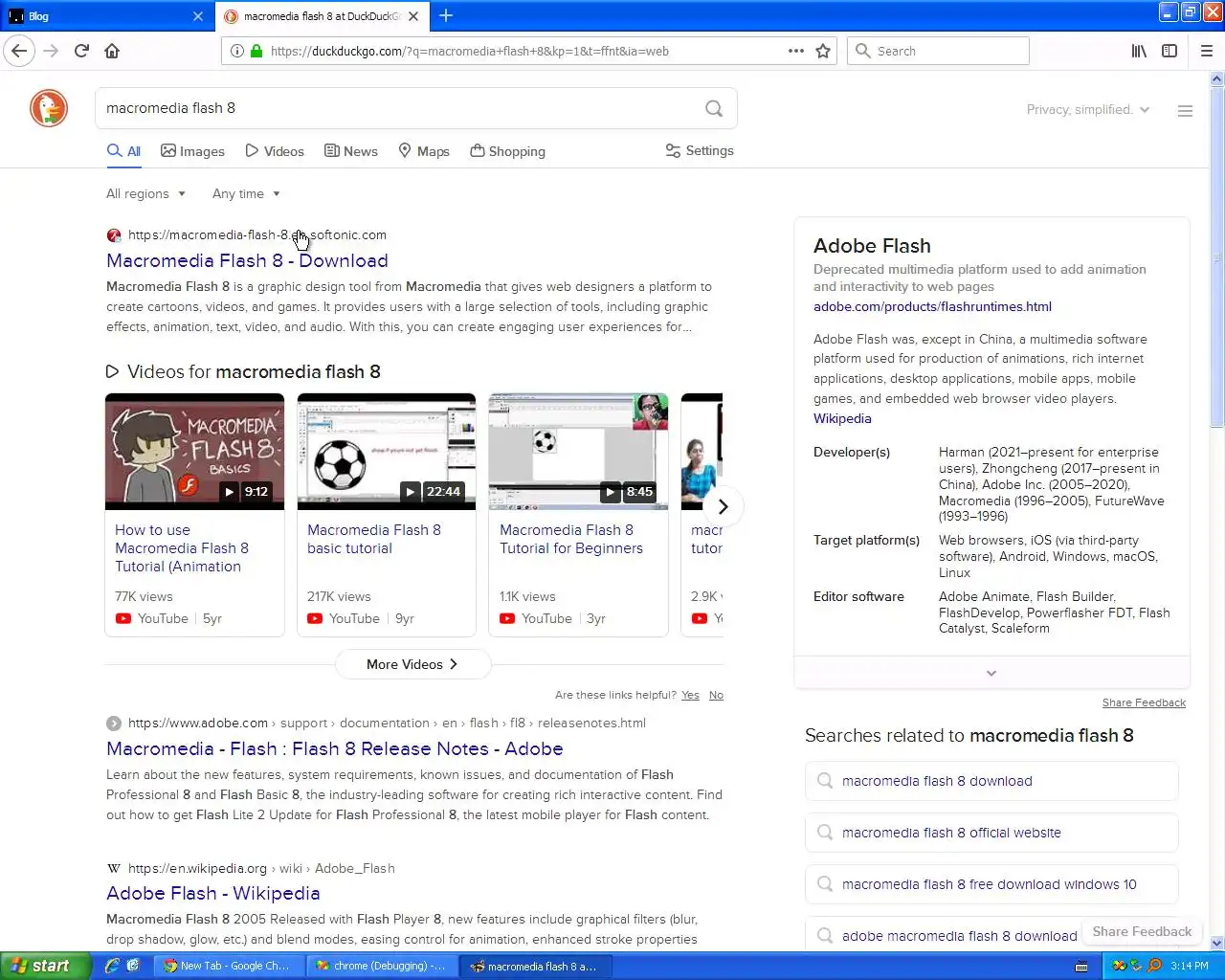Switch to chrome (Debugging) taskbar item
This screenshot has width=1225, height=980.
[383, 966]
